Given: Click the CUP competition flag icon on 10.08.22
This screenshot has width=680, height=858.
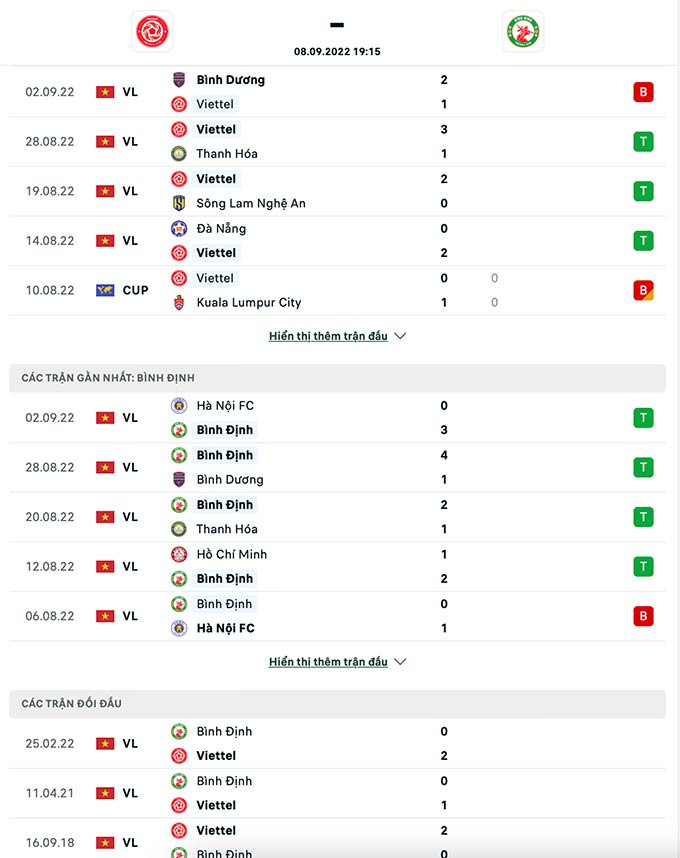Looking at the screenshot, I should pos(105,290).
